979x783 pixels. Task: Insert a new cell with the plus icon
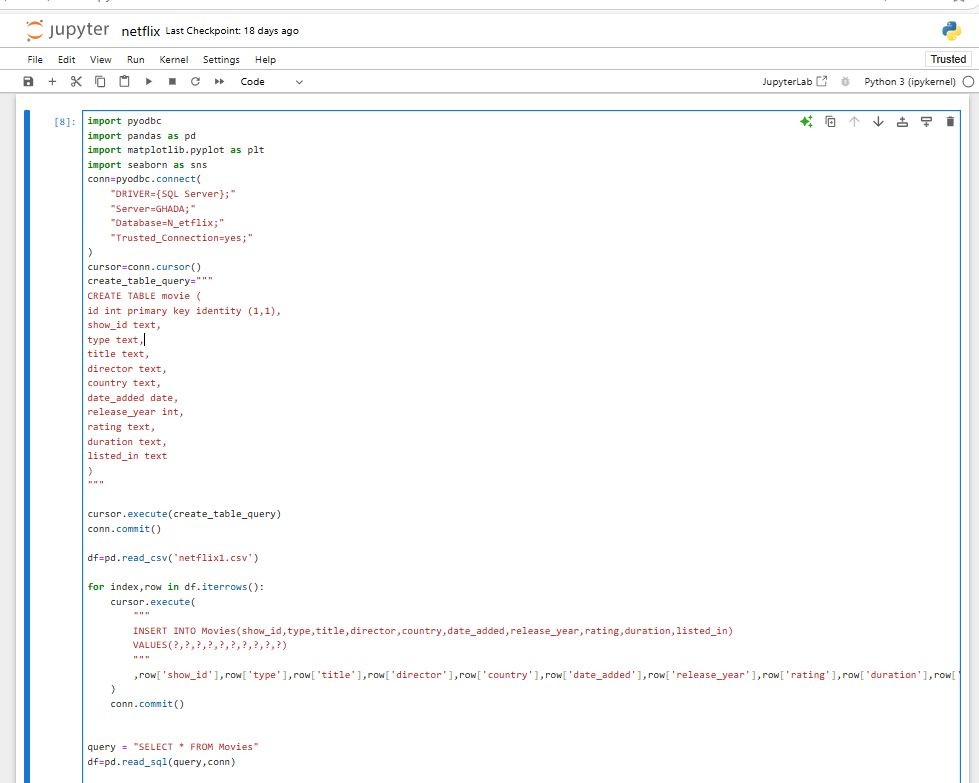click(x=52, y=81)
